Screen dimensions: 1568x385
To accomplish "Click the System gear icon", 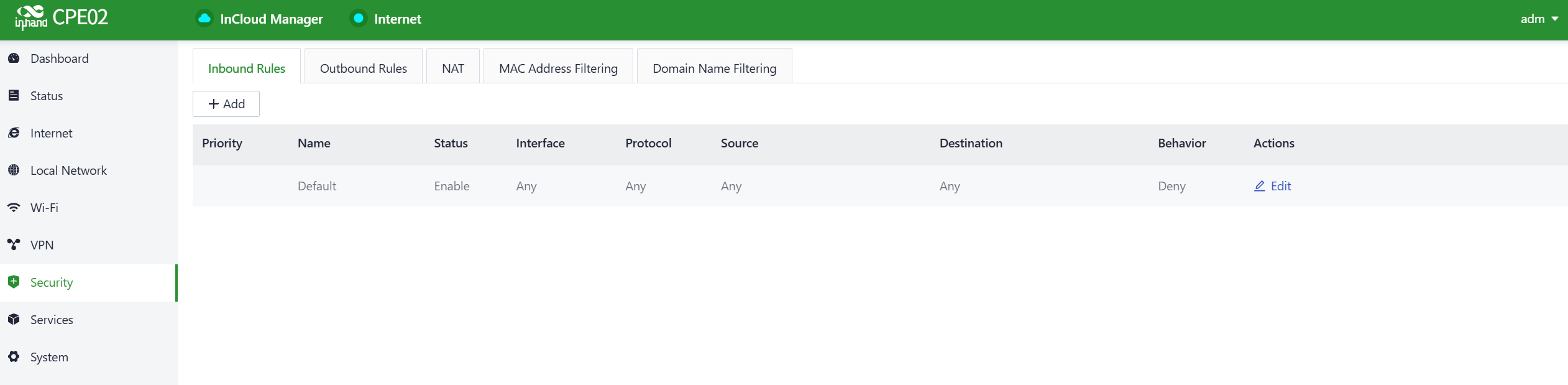I will 14,357.
